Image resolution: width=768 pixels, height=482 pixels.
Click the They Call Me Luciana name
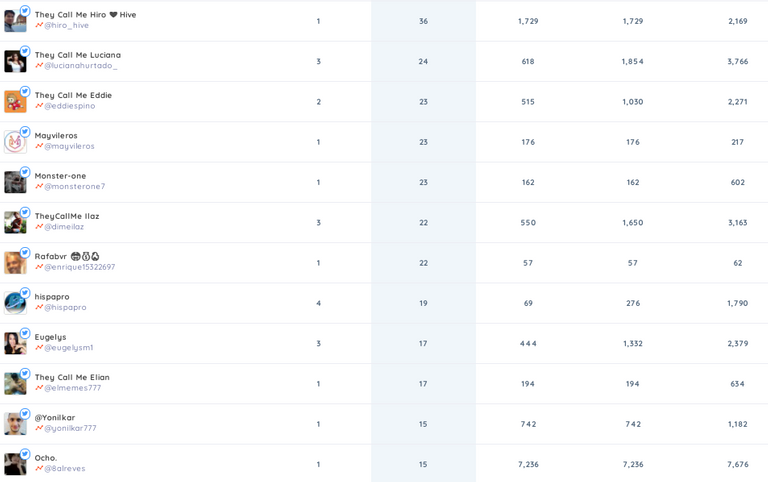(x=78, y=55)
